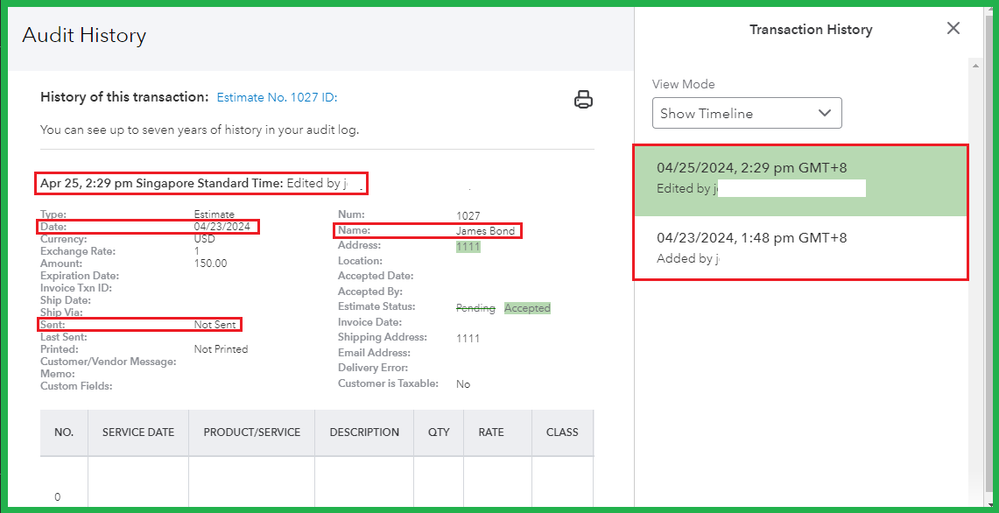This screenshot has height=513, width=999.
Task: Click the Expiration Date label
Action: 80,276
